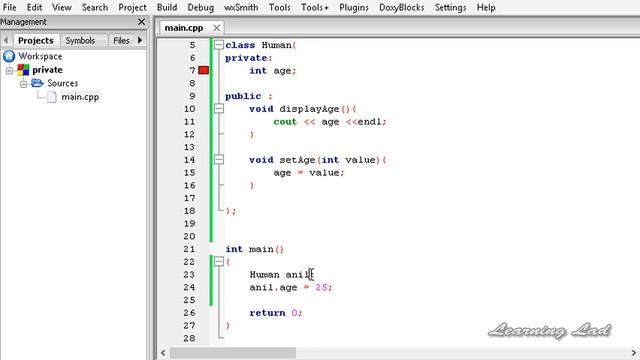
Task: Collapse the setAge fold on line 14
Action: (219, 159)
